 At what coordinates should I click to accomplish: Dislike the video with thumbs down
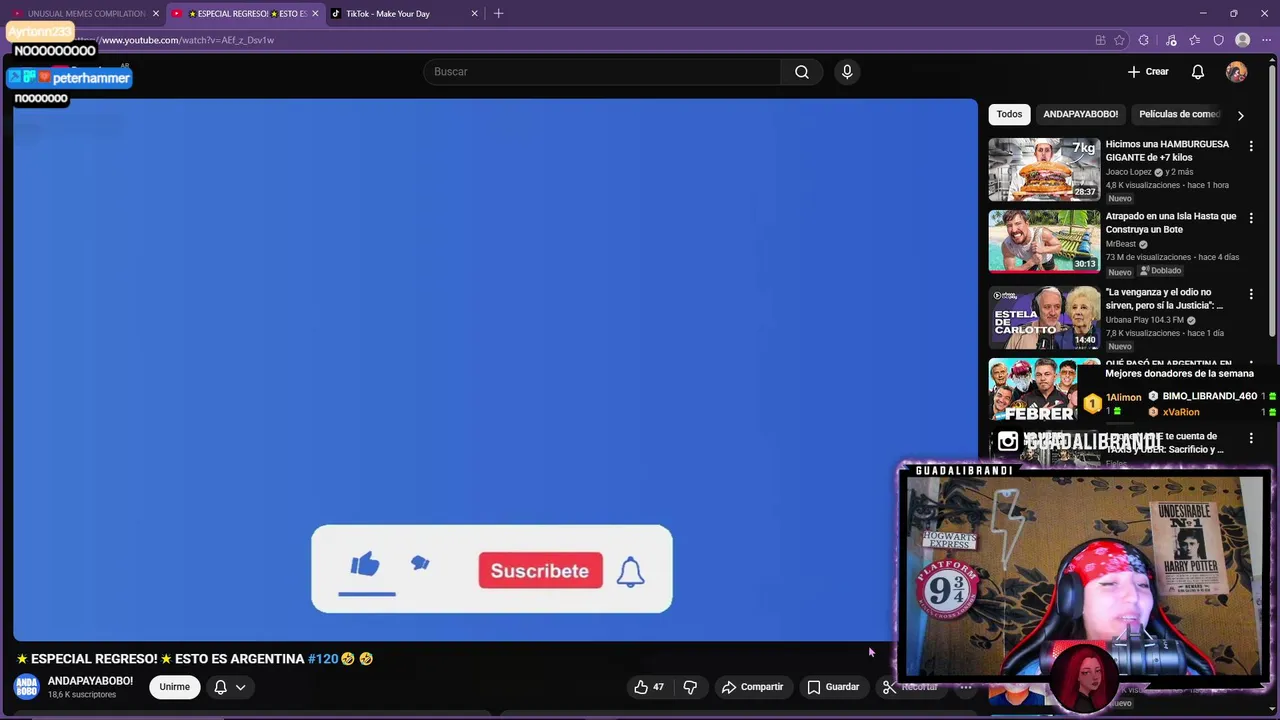pos(690,687)
